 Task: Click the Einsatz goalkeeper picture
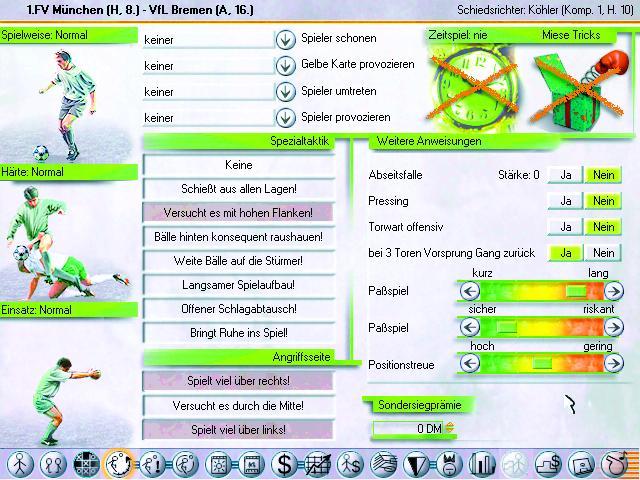click(69, 382)
